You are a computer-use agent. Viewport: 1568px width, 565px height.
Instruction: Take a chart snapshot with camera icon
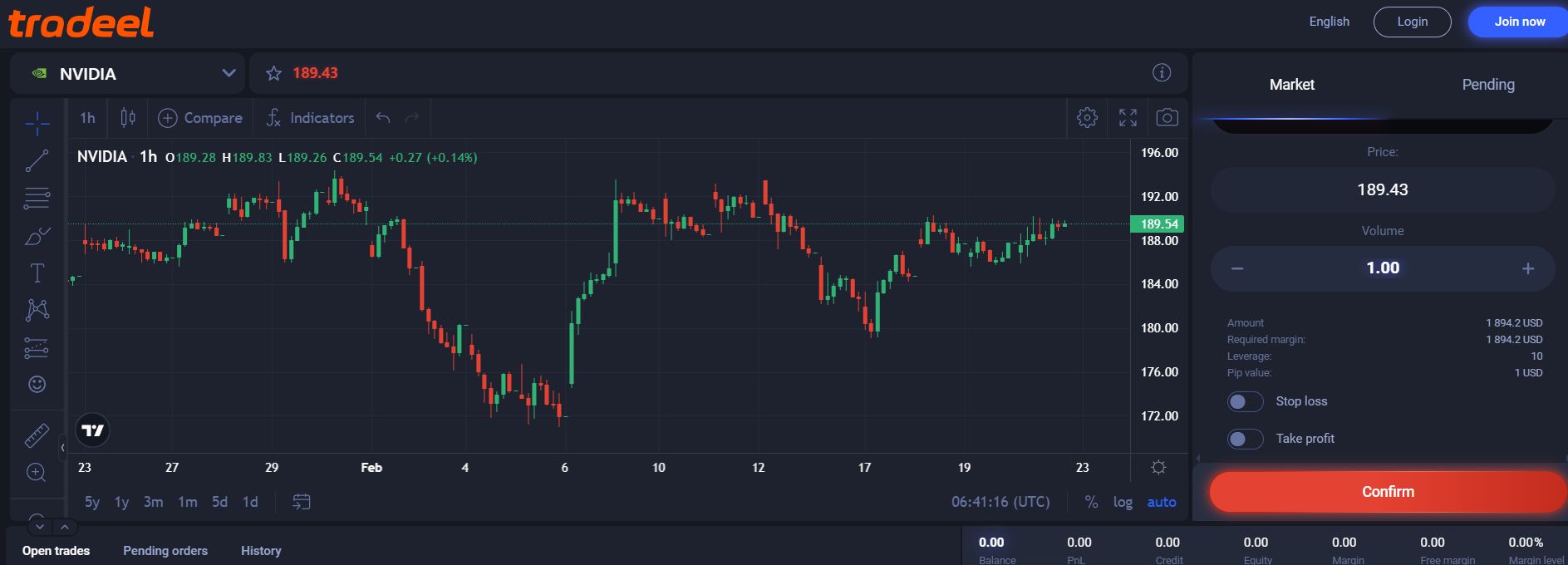click(1167, 118)
